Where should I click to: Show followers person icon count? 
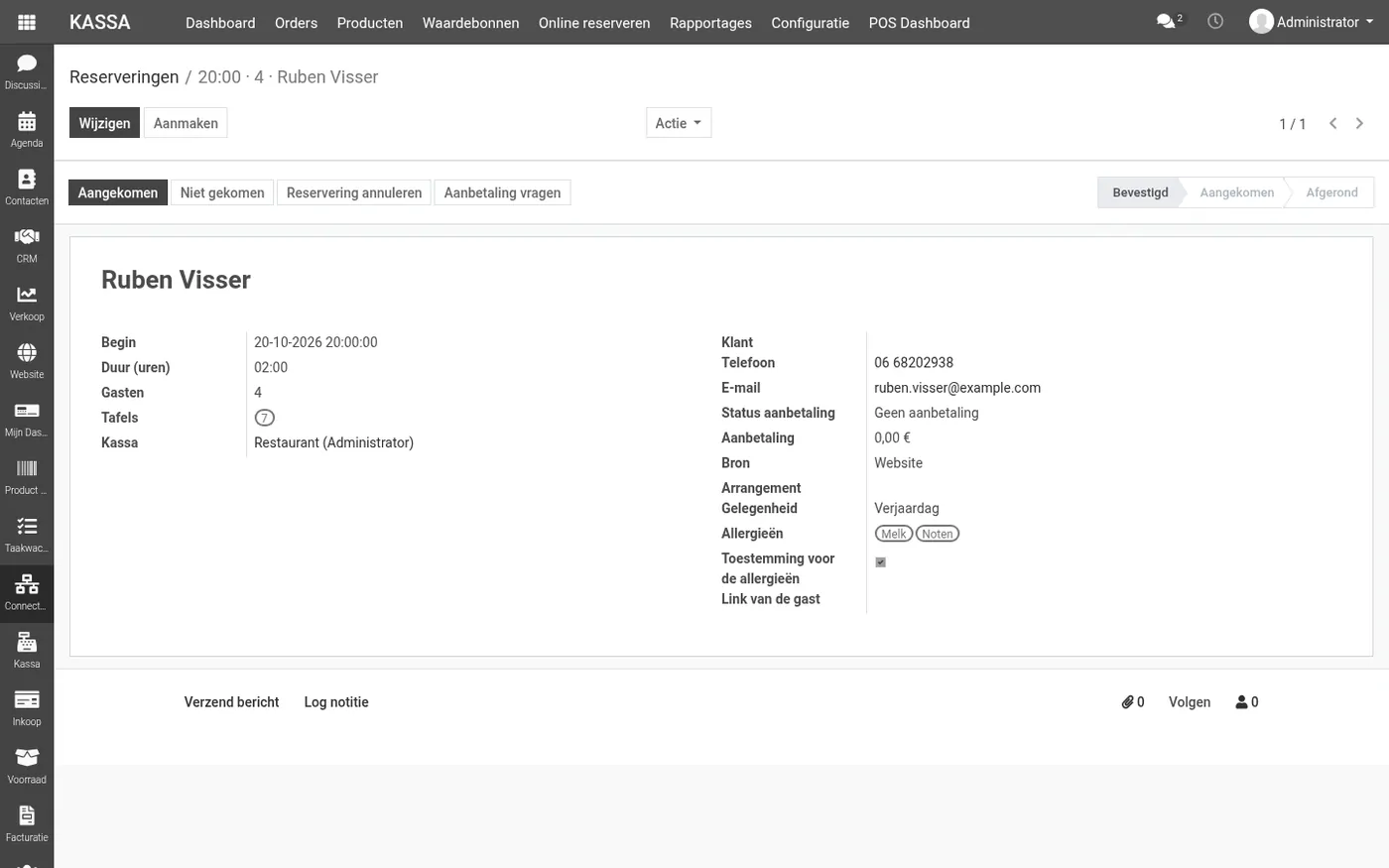tap(1247, 701)
